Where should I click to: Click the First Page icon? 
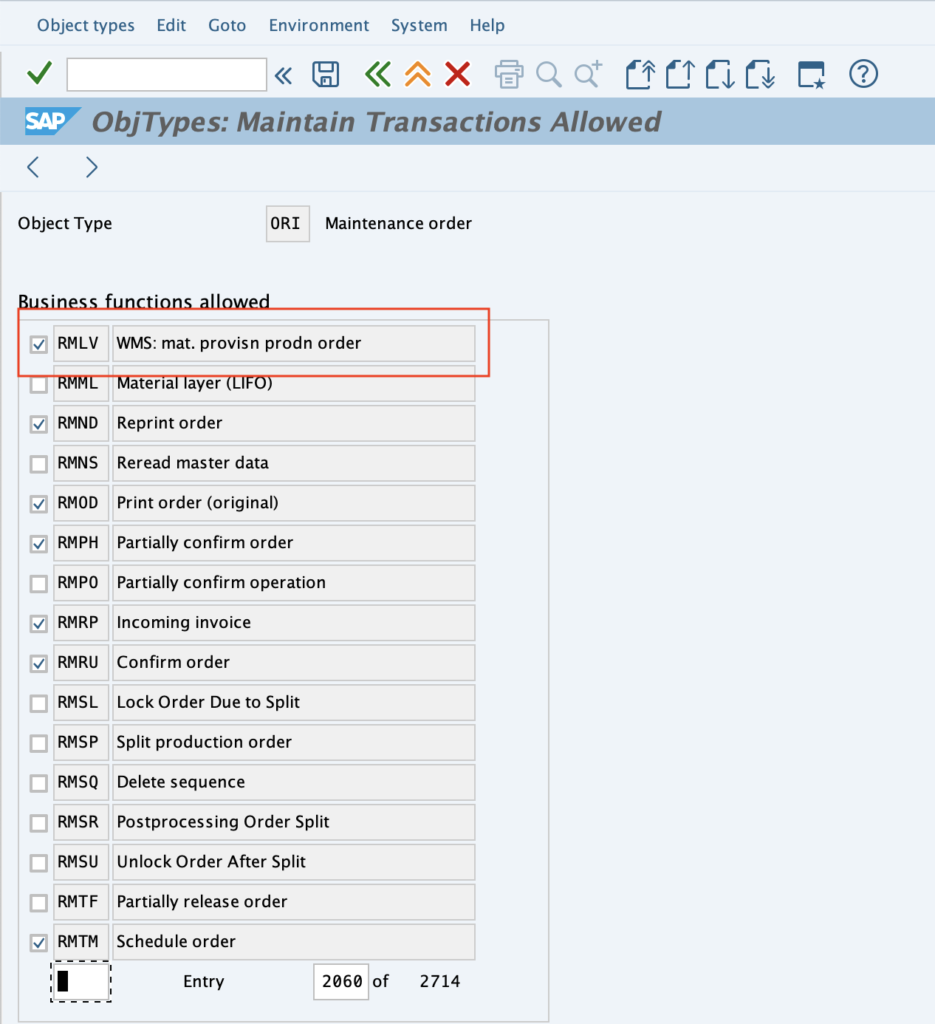tap(640, 74)
